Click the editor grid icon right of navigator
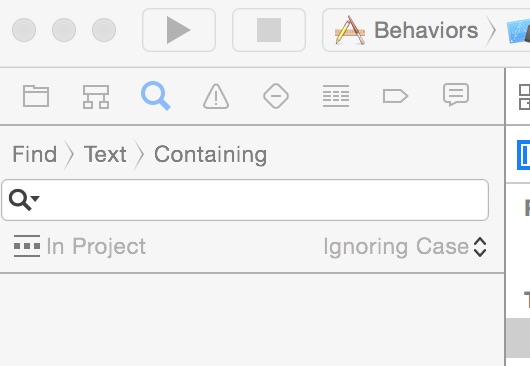The width and height of the screenshot is (530, 366). click(x=525, y=97)
